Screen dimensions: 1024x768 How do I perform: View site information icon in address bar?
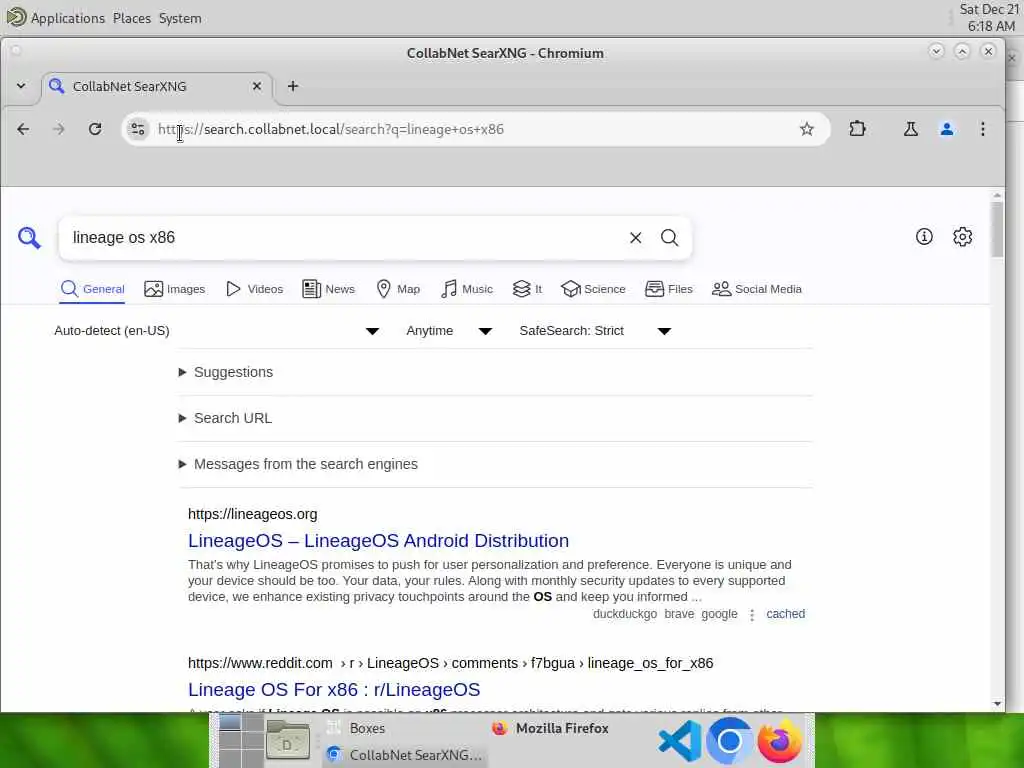(138, 129)
